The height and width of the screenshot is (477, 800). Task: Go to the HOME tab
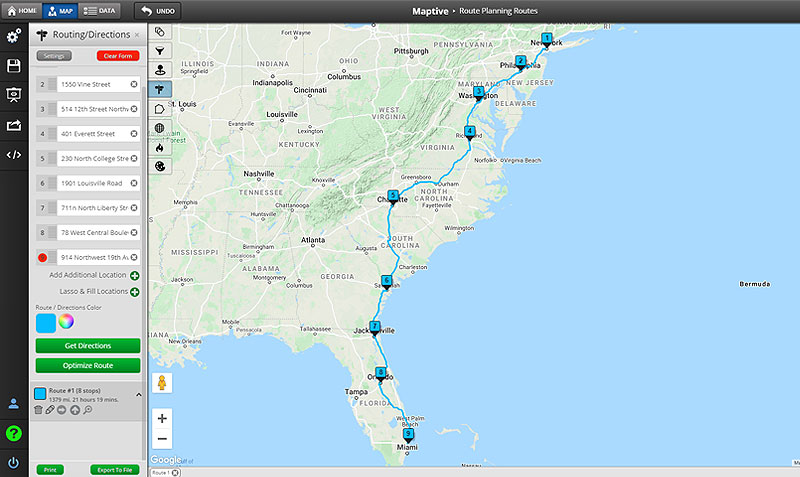click(x=21, y=11)
